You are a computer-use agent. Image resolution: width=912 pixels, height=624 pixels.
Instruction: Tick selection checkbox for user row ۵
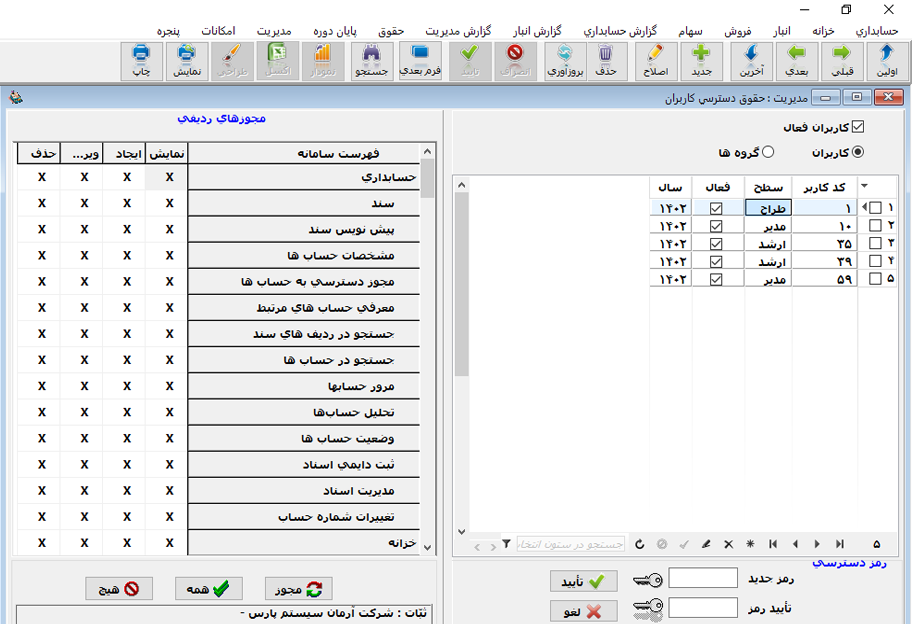click(875, 279)
